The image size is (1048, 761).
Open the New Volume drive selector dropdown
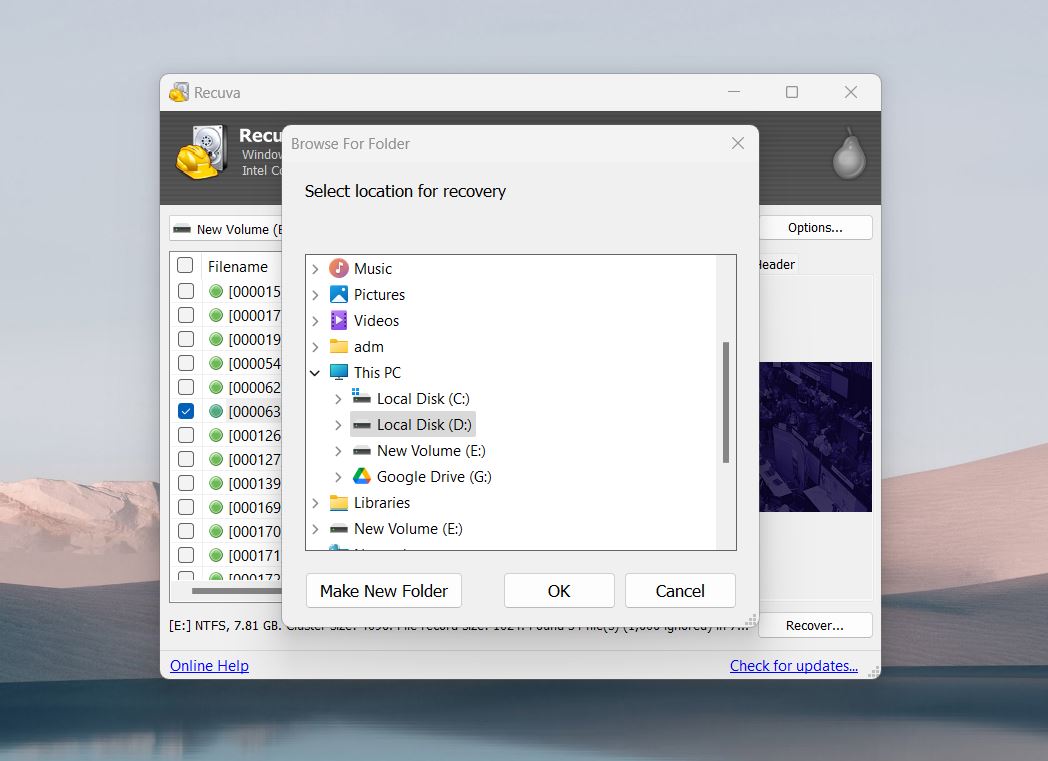pyautogui.click(x=226, y=229)
